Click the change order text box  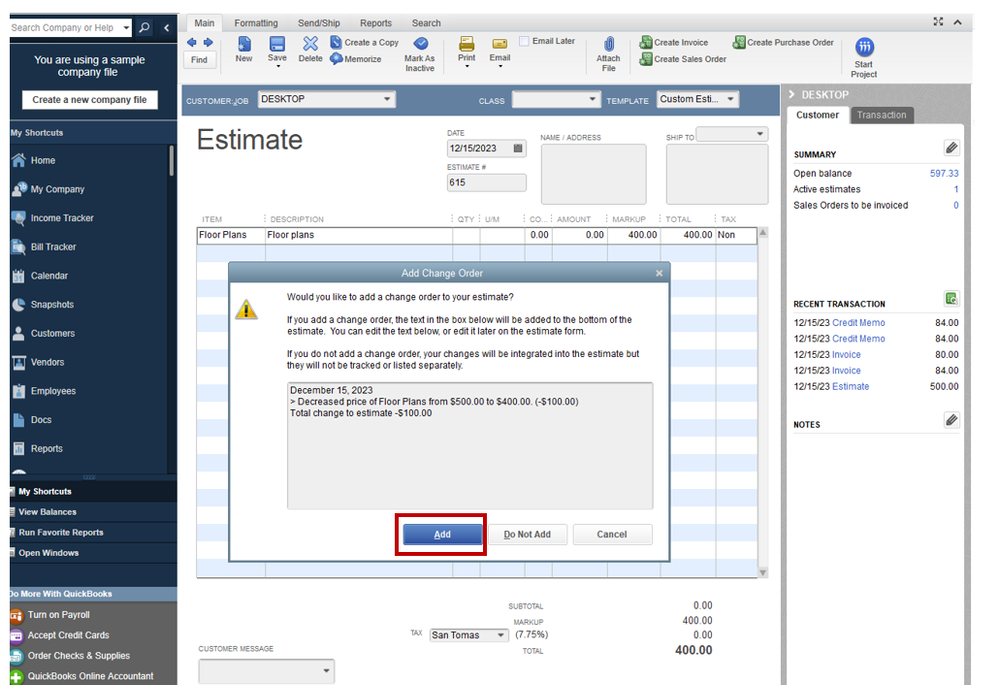point(470,445)
